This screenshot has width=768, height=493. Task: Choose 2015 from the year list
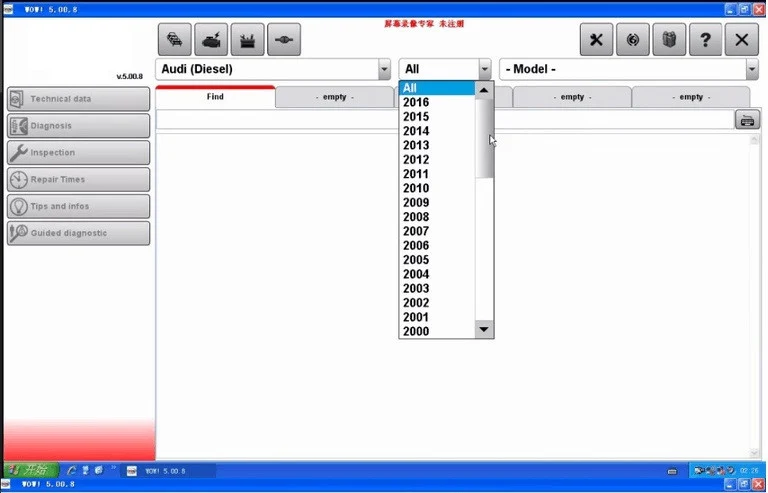pyautogui.click(x=437, y=117)
